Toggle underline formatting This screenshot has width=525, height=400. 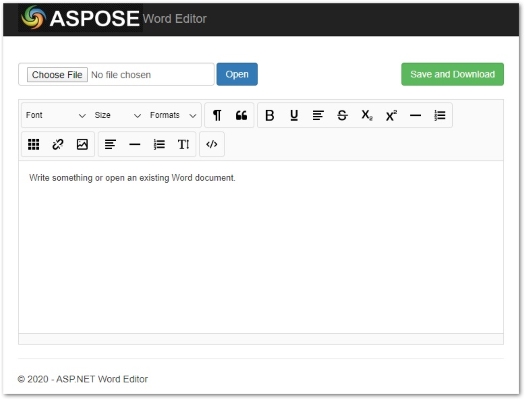coord(294,115)
